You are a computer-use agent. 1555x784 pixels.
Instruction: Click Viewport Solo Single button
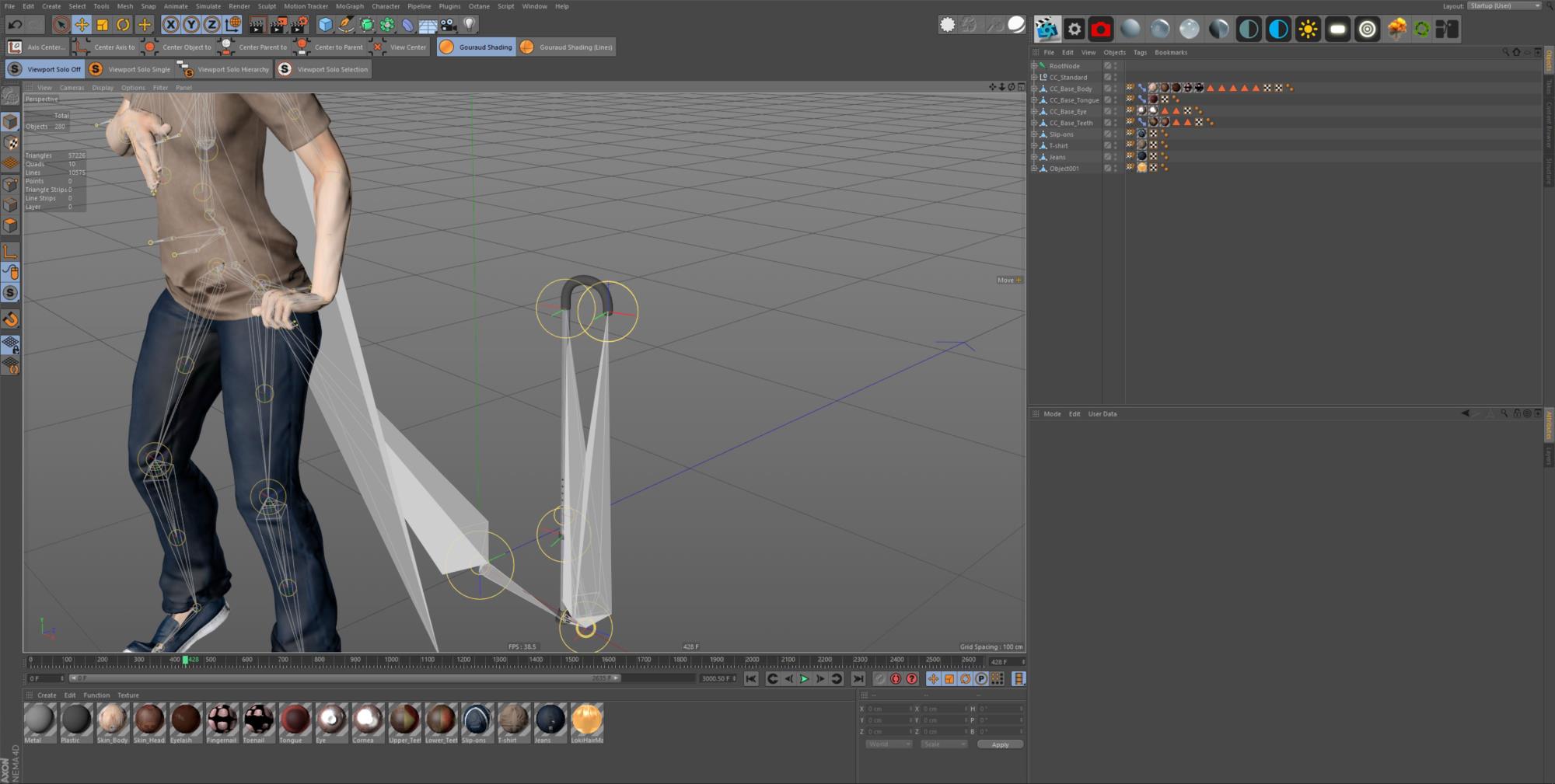[130, 69]
